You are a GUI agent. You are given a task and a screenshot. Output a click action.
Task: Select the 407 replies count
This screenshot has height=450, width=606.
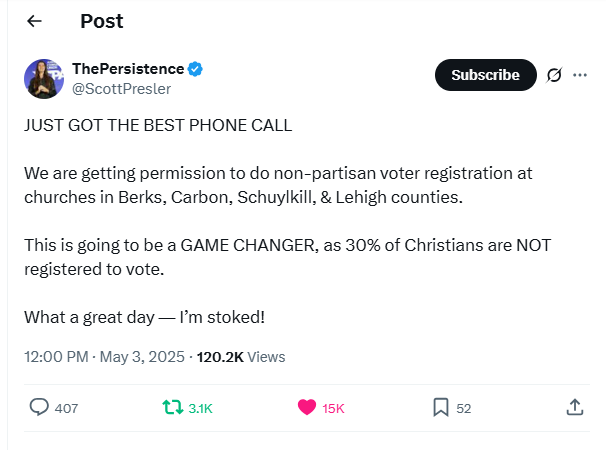tap(66, 408)
